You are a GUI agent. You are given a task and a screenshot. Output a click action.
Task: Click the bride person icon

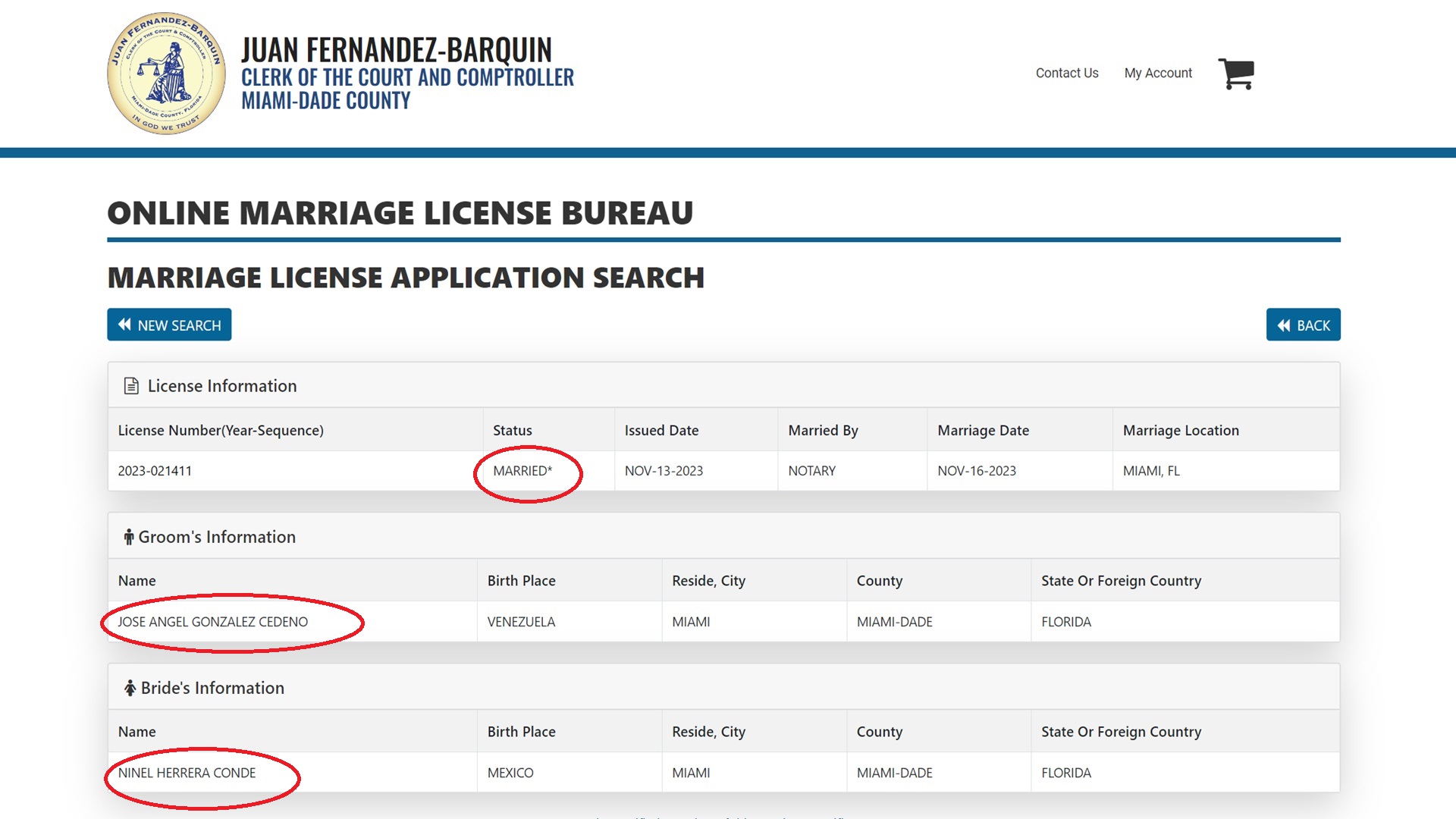pos(130,688)
